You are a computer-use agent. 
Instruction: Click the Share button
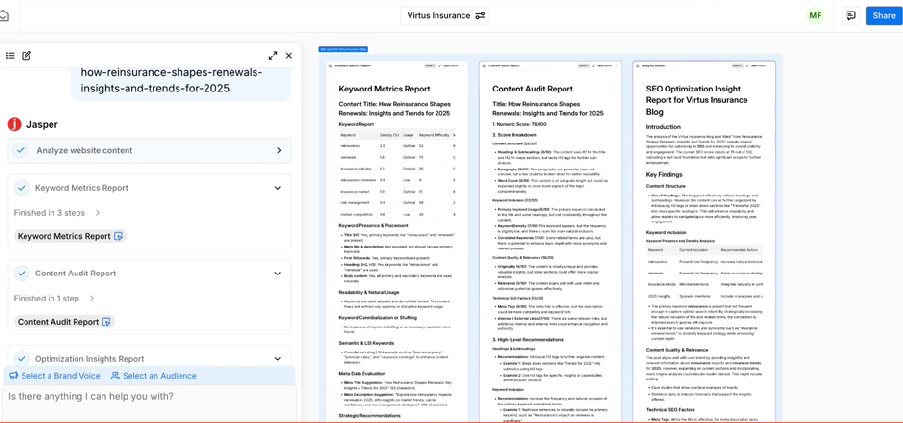884,16
